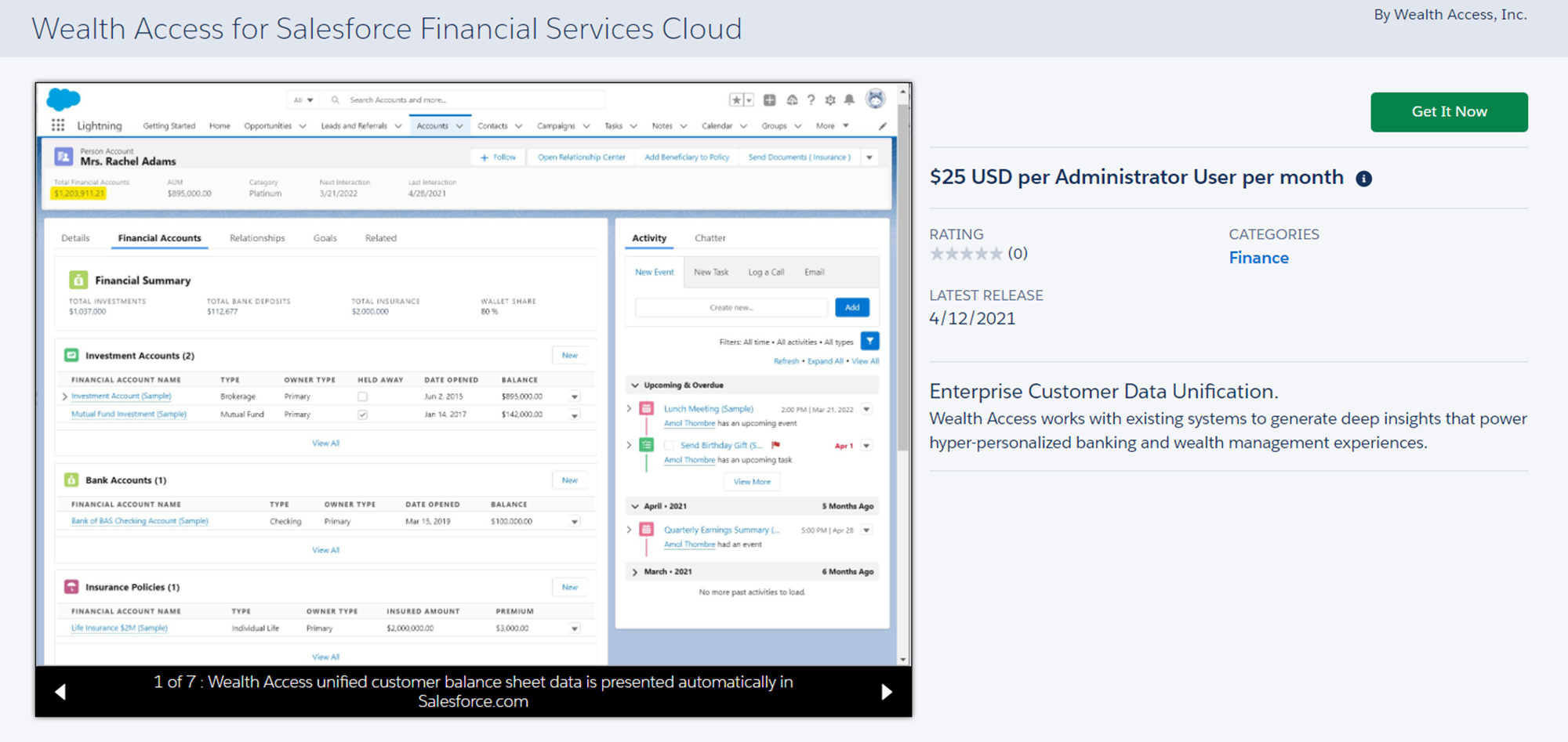1568x742 pixels.
Task: Select the New Task tab
Action: (711, 272)
